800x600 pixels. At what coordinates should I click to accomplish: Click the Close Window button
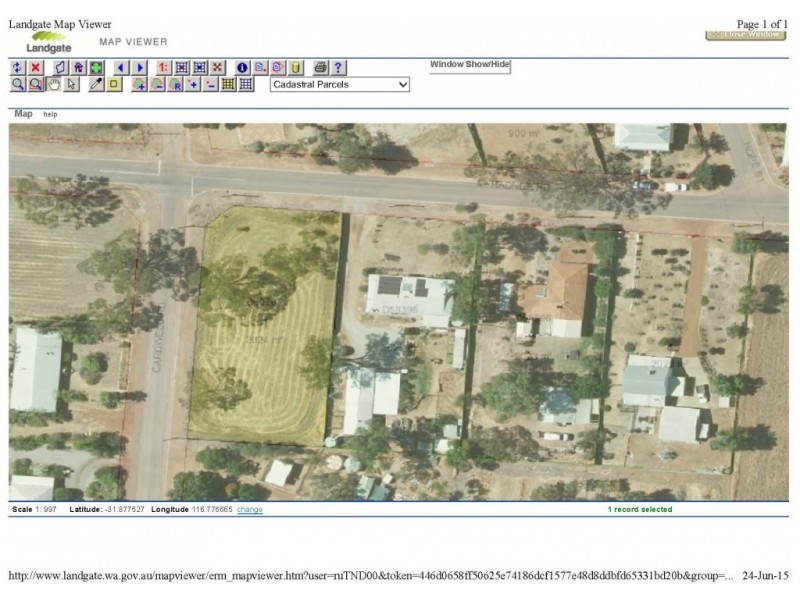tap(745, 35)
